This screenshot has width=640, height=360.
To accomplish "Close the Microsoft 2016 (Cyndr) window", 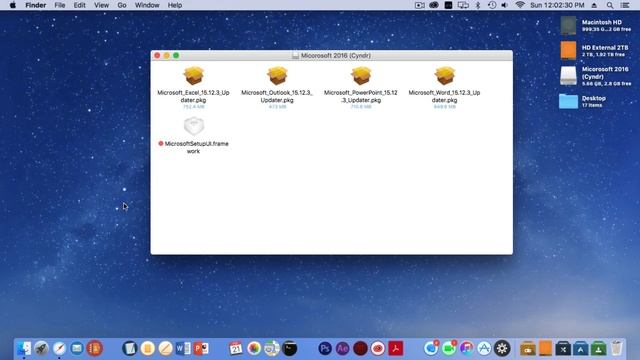I will [x=157, y=56].
